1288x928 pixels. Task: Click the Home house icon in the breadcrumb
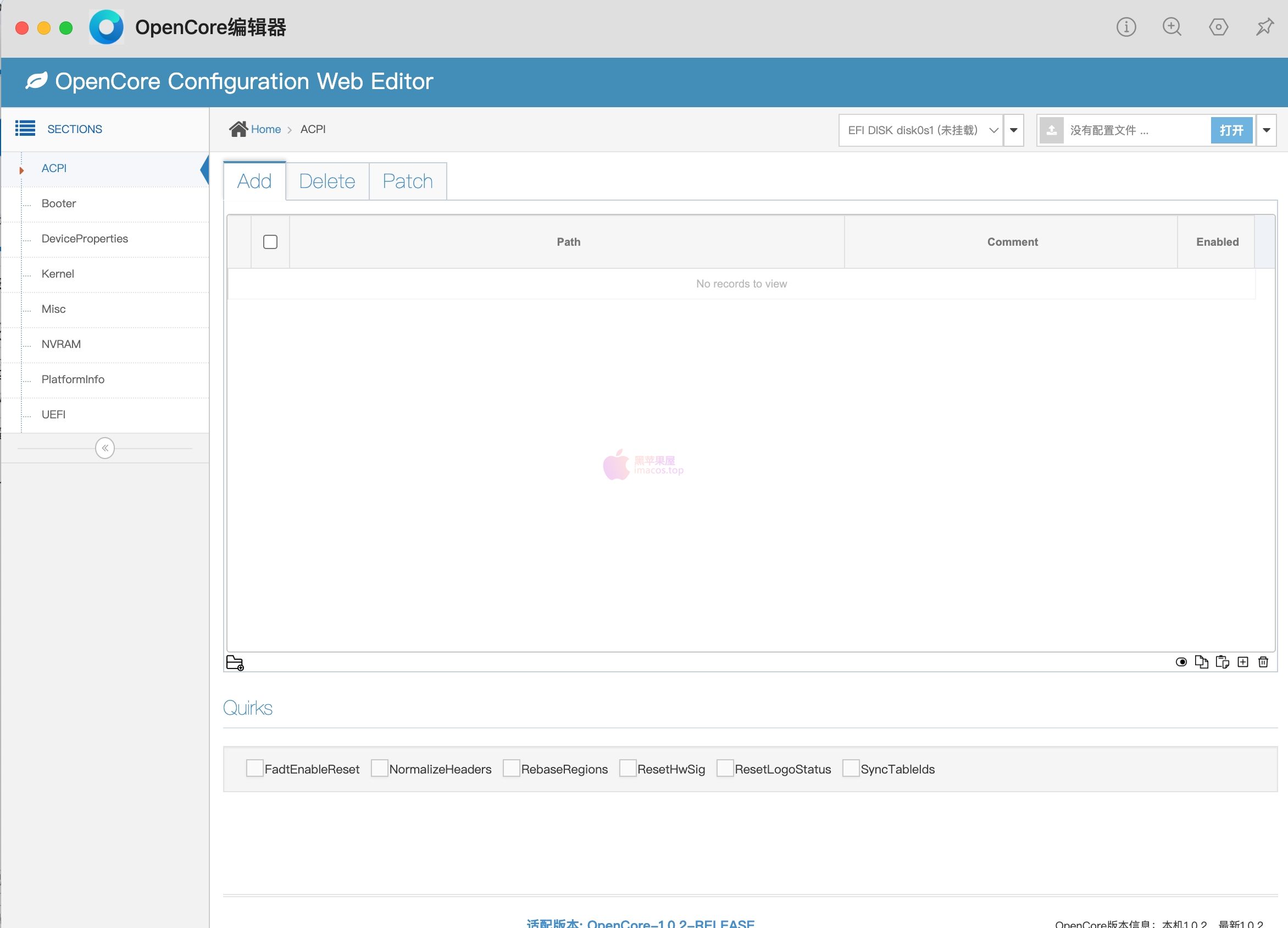(x=238, y=129)
